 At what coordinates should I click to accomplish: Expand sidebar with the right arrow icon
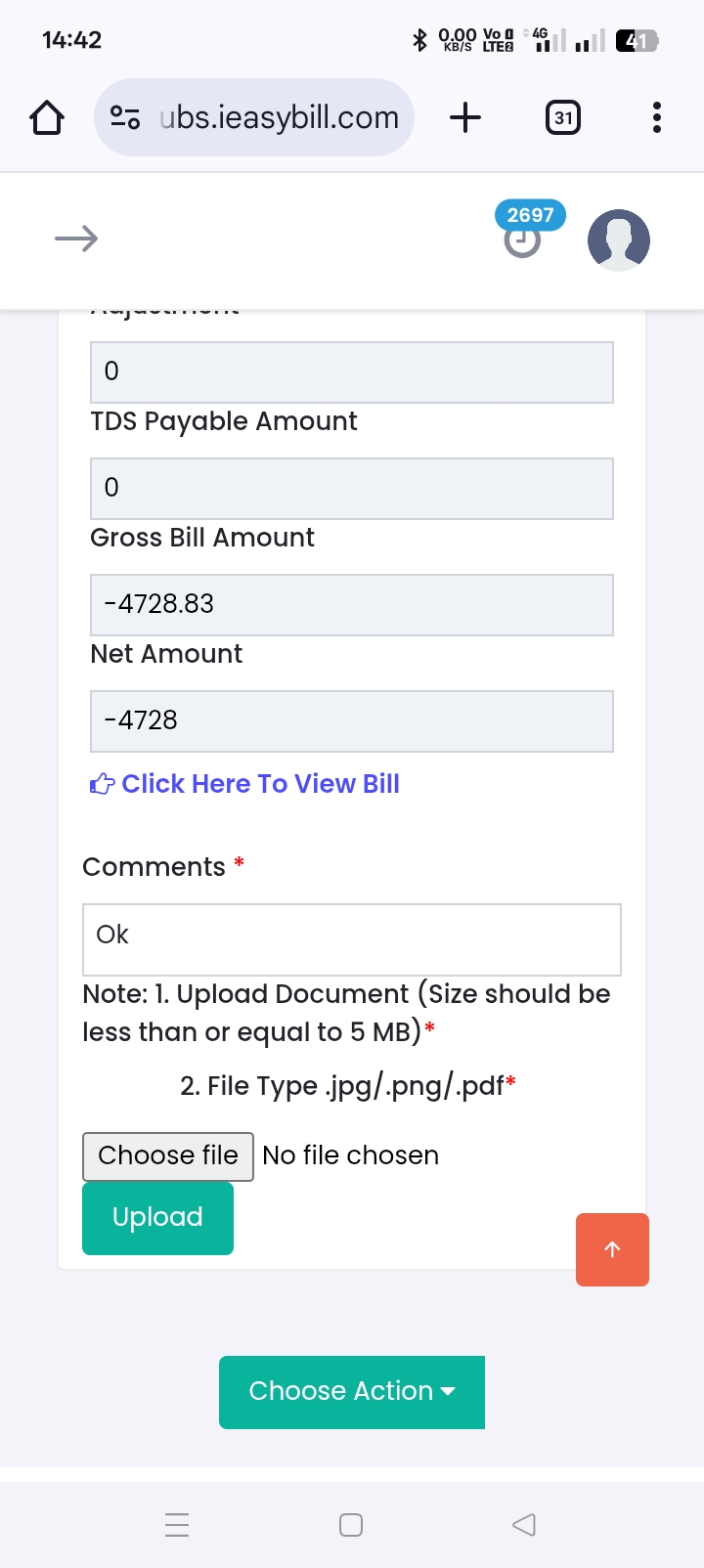click(76, 239)
